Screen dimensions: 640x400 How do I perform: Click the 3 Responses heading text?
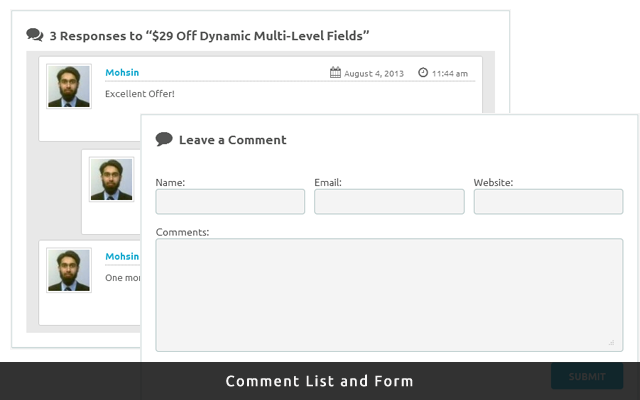pos(209,36)
